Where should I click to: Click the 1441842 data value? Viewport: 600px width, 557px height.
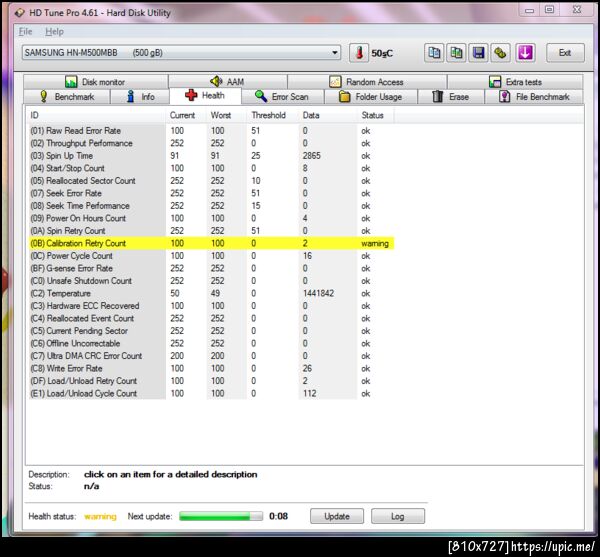pos(318,293)
